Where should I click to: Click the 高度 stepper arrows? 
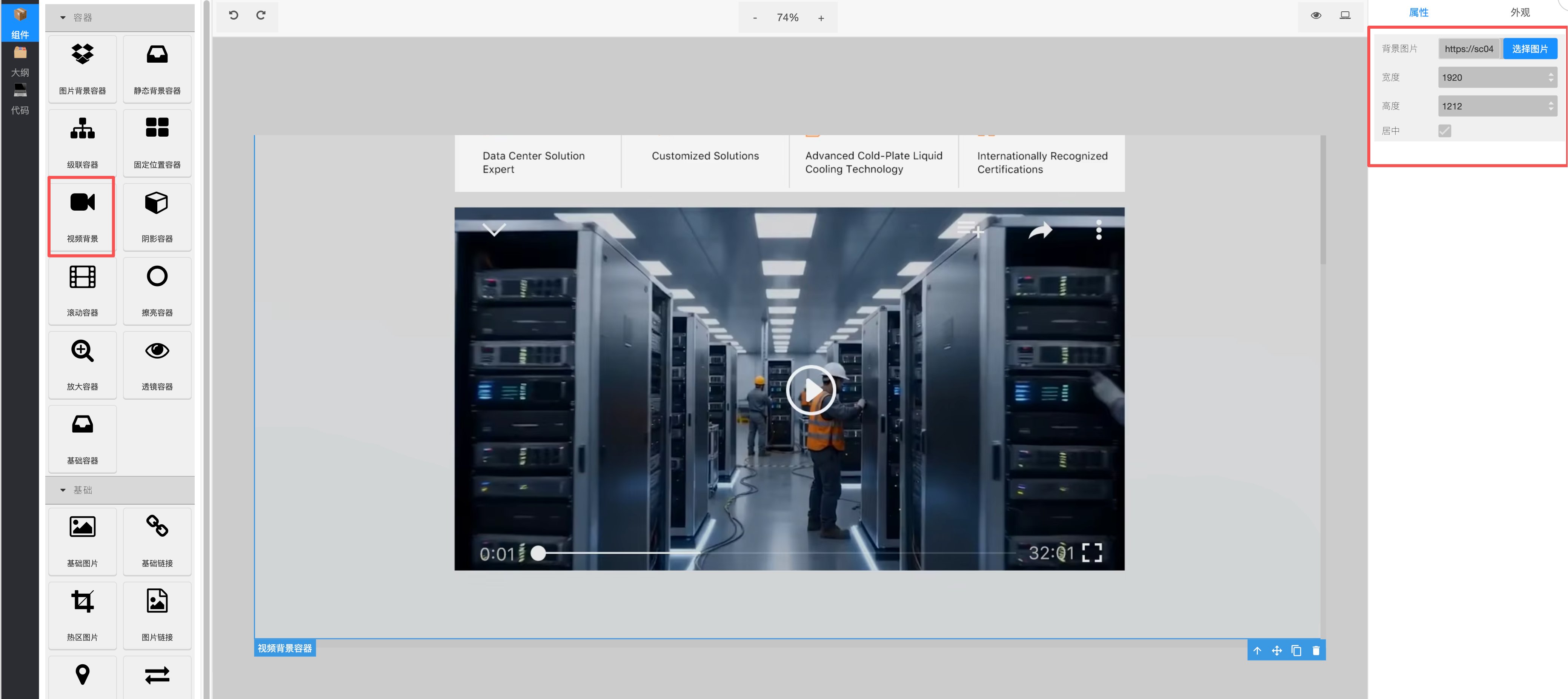tap(1550, 106)
